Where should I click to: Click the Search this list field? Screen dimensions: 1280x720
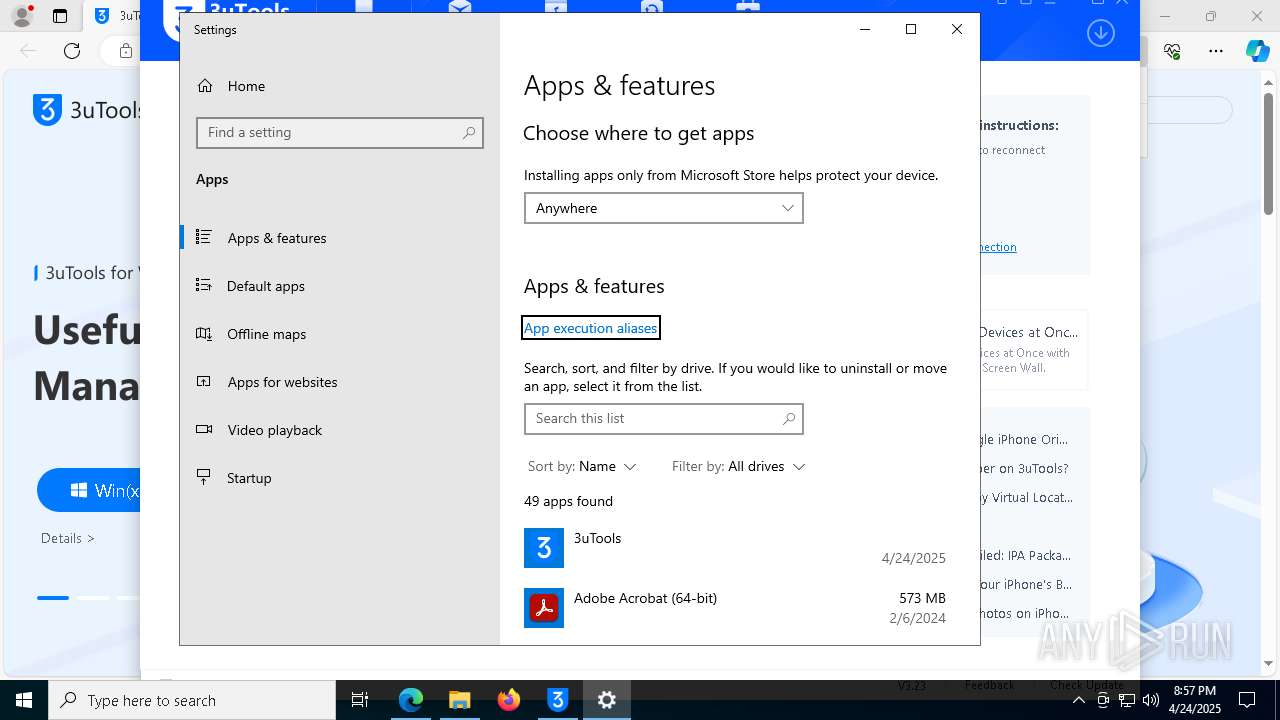[x=663, y=419]
